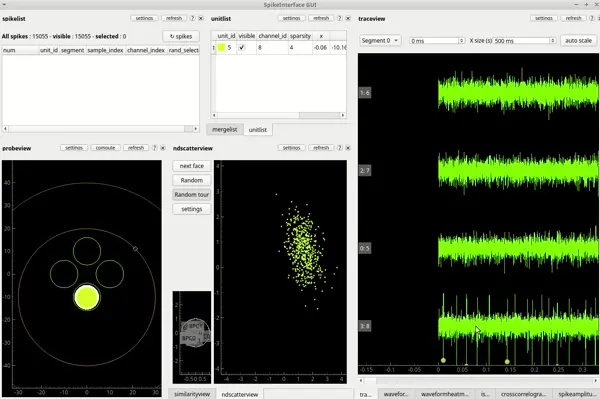Image resolution: width=600 pixels, height=399 pixels.
Task: Sort unitlist by channel_id column header
Action: point(272,36)
